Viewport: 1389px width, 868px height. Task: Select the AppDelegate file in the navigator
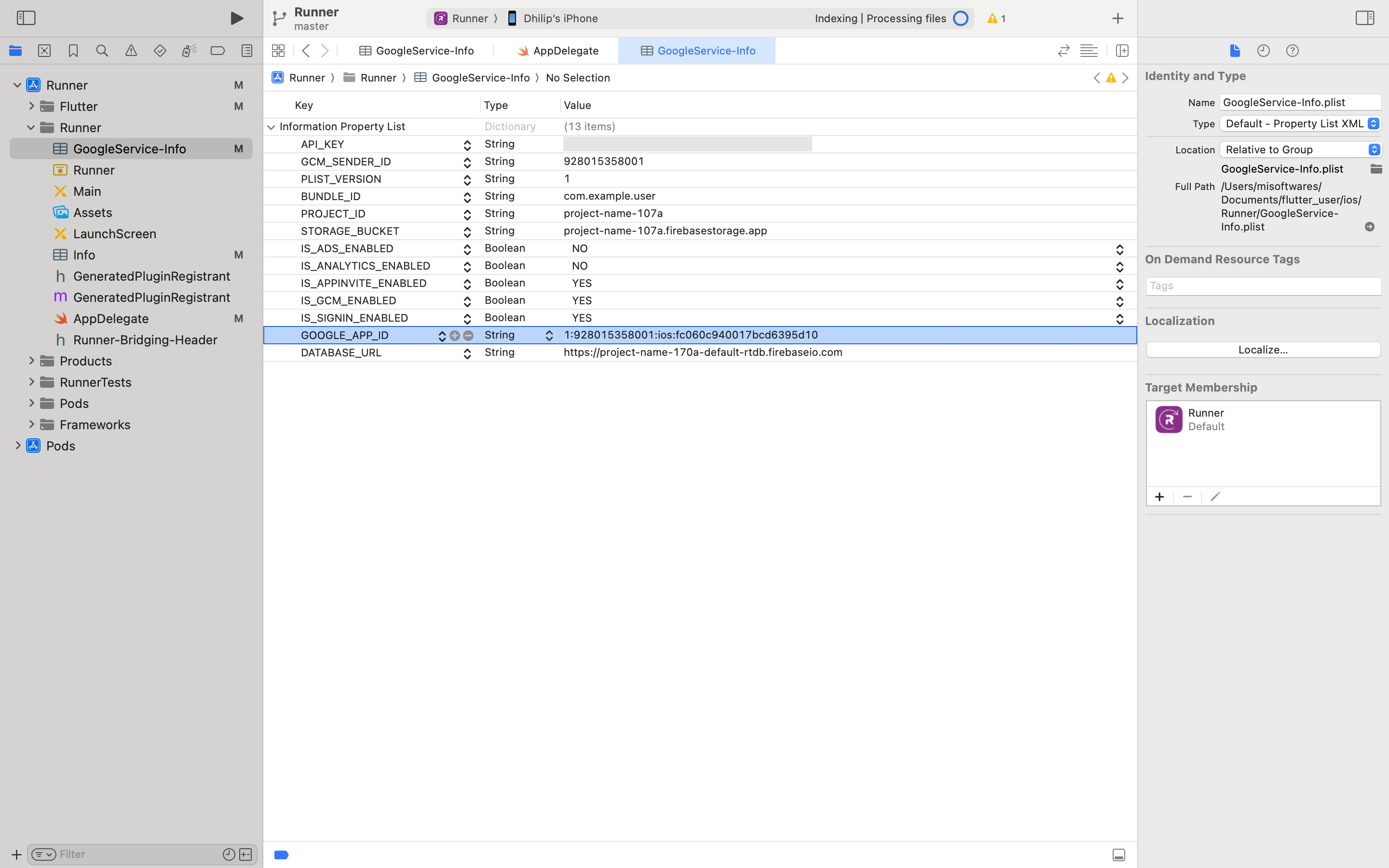tap(111, 319)
